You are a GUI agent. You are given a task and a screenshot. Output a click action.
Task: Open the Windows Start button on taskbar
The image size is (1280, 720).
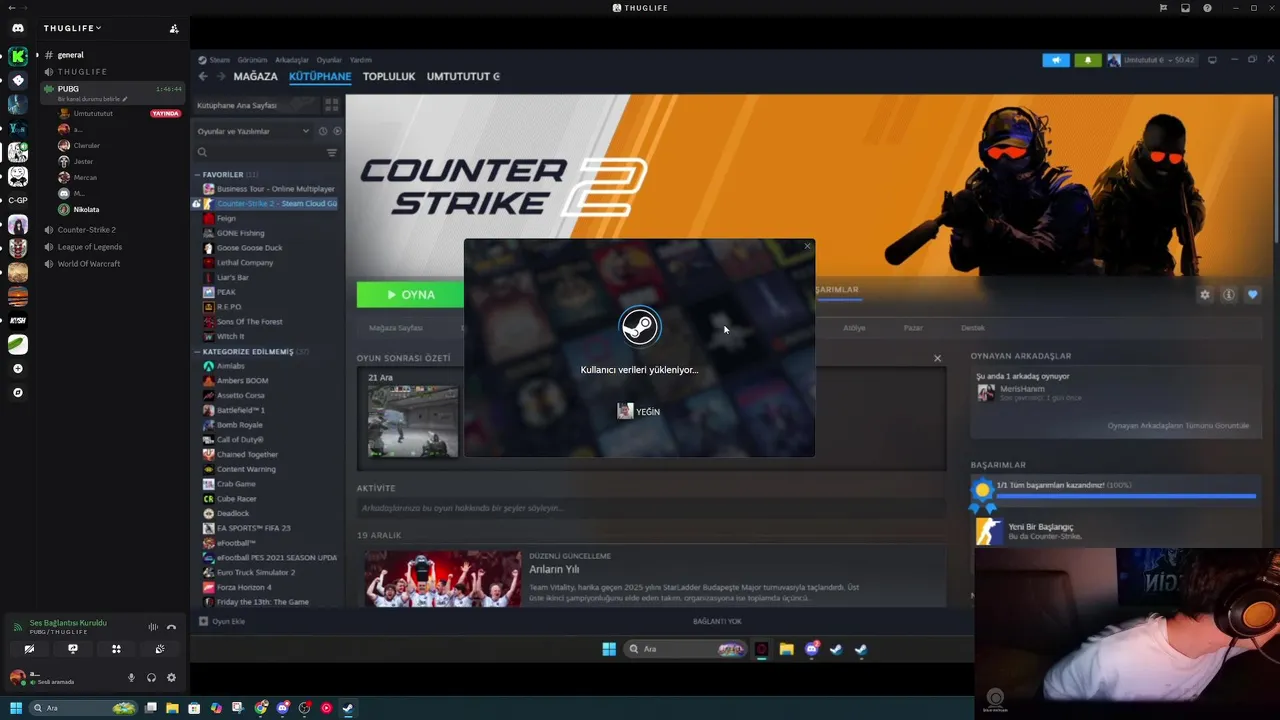point(16,708)
